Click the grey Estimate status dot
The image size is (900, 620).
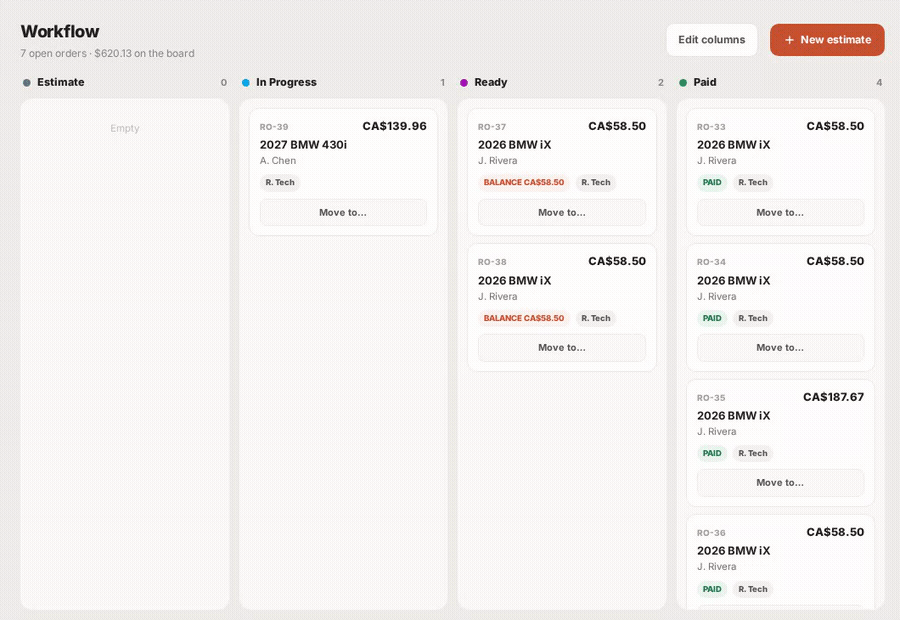(x=26, y=83)
